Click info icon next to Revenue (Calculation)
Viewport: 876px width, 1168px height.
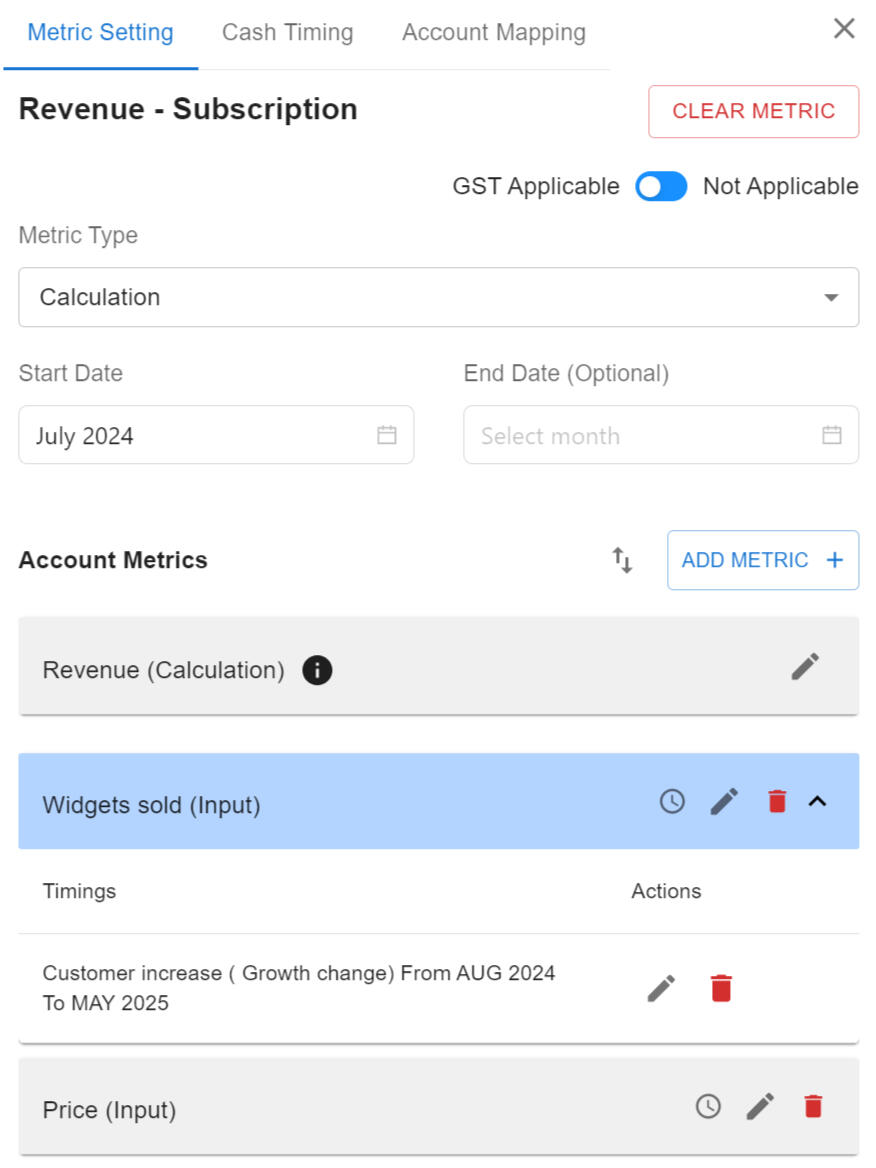317,670
